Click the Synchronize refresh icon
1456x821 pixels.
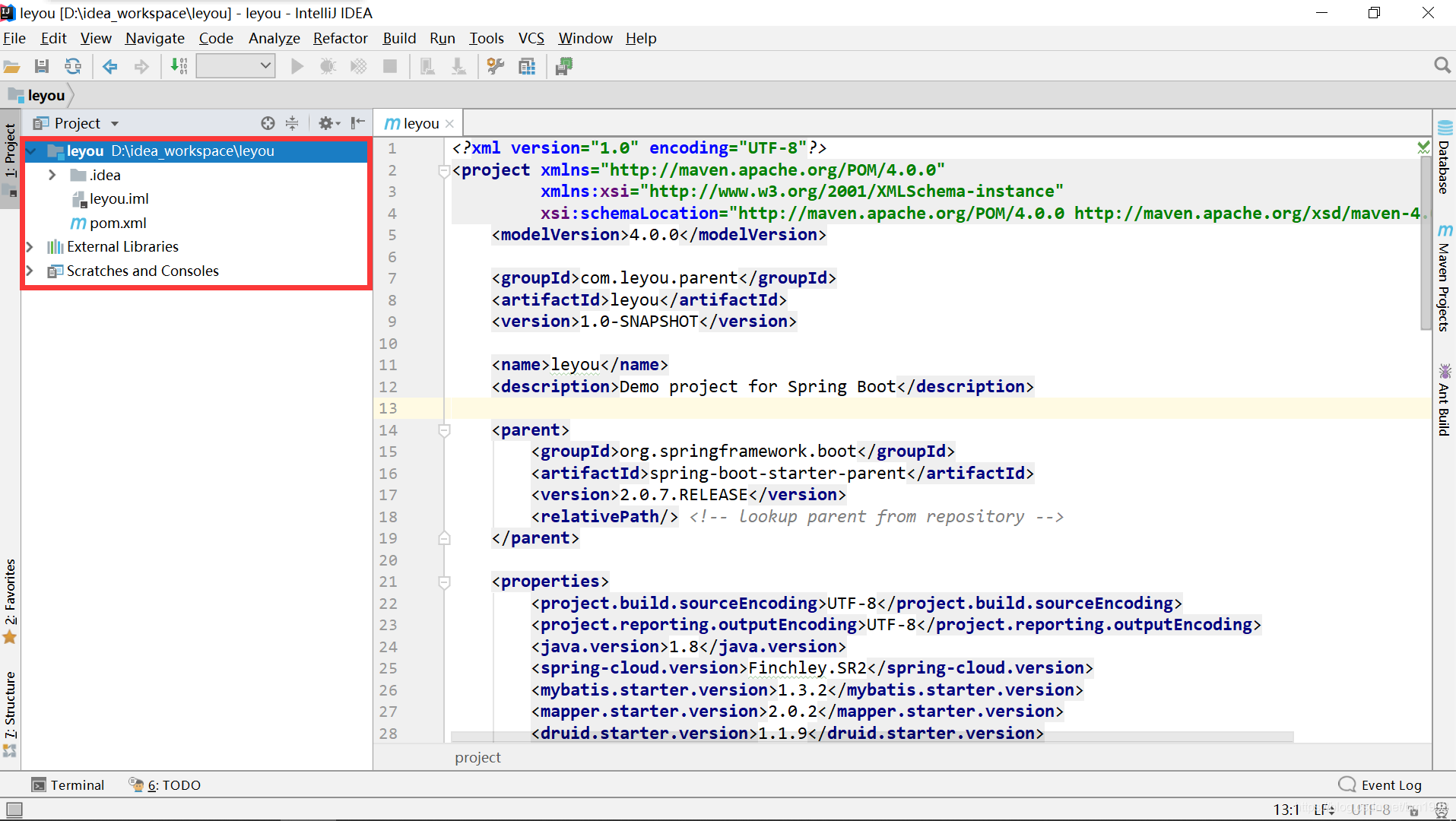(x=73, y=67)
